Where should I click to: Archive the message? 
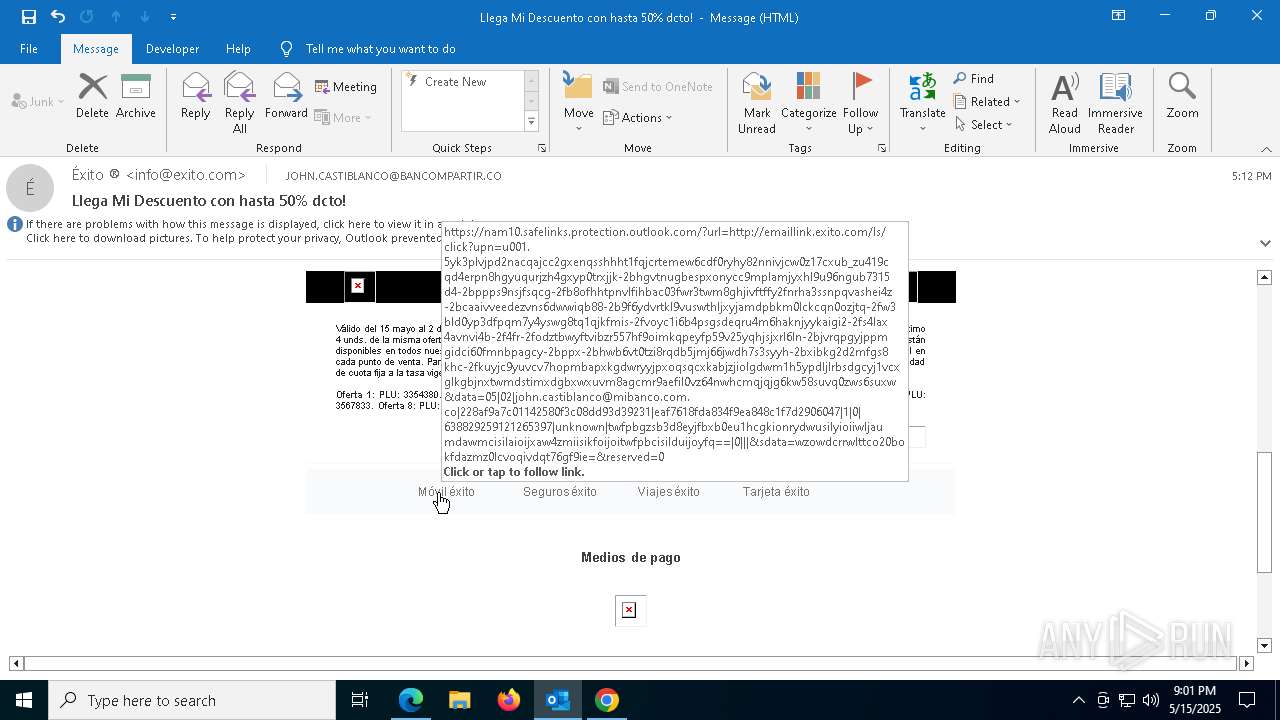click(136, 96)
